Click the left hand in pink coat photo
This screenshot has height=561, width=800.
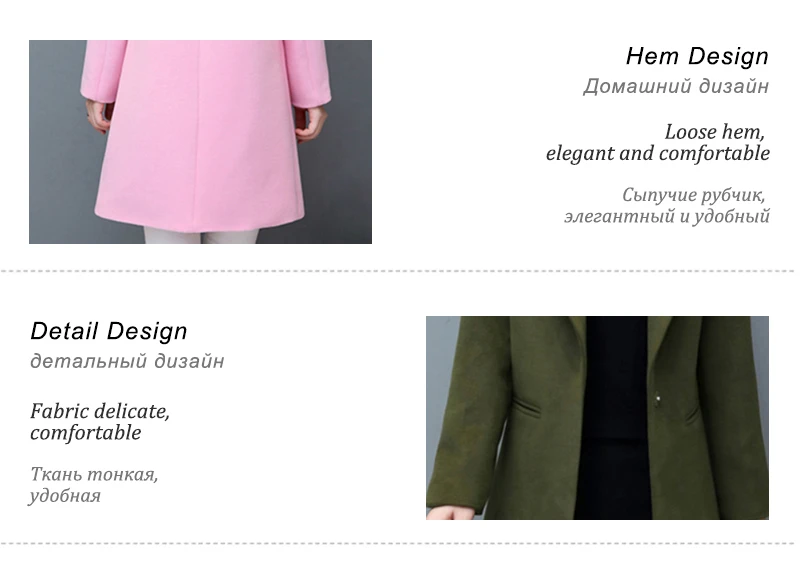coord(98,116)
